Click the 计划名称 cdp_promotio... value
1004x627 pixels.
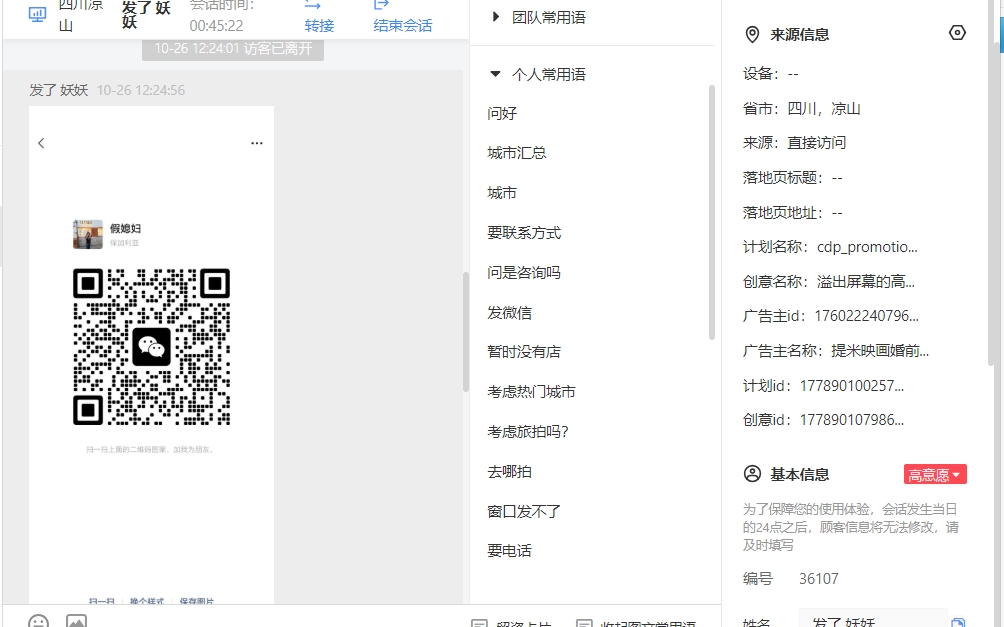coord(867,247)
